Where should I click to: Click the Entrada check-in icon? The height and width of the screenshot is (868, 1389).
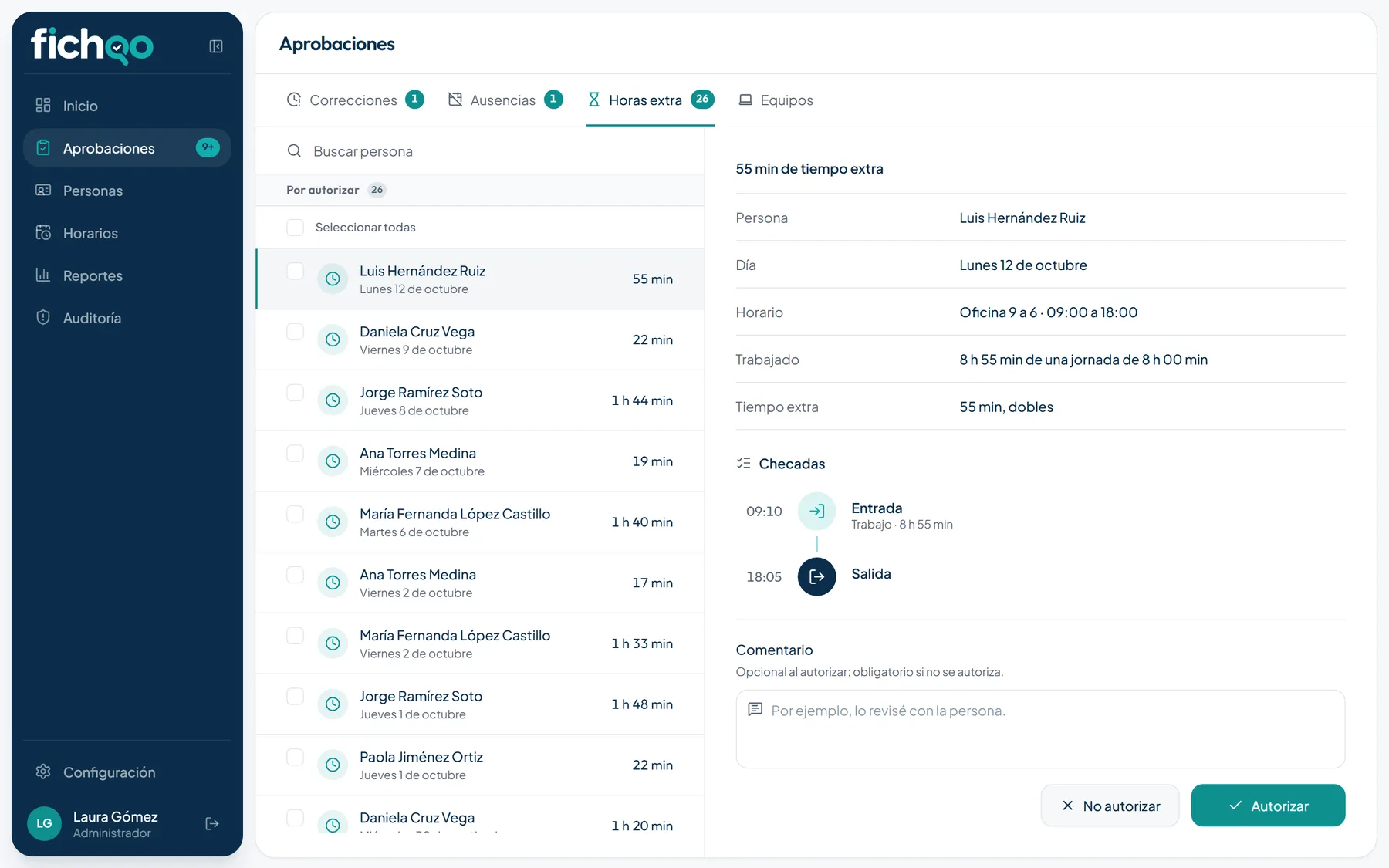tap(816, 511)
